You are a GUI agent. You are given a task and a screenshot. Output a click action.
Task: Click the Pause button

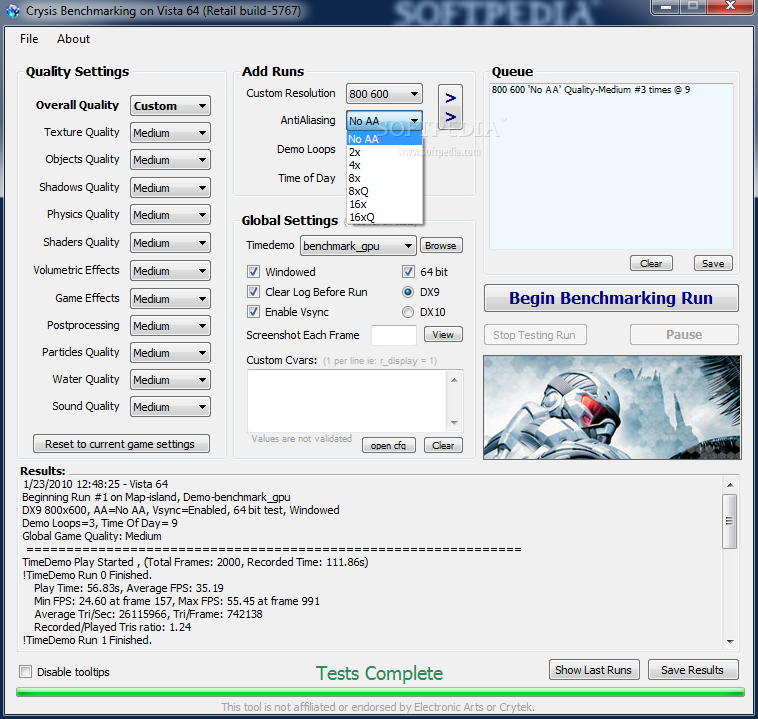click(x=684, y=335)
